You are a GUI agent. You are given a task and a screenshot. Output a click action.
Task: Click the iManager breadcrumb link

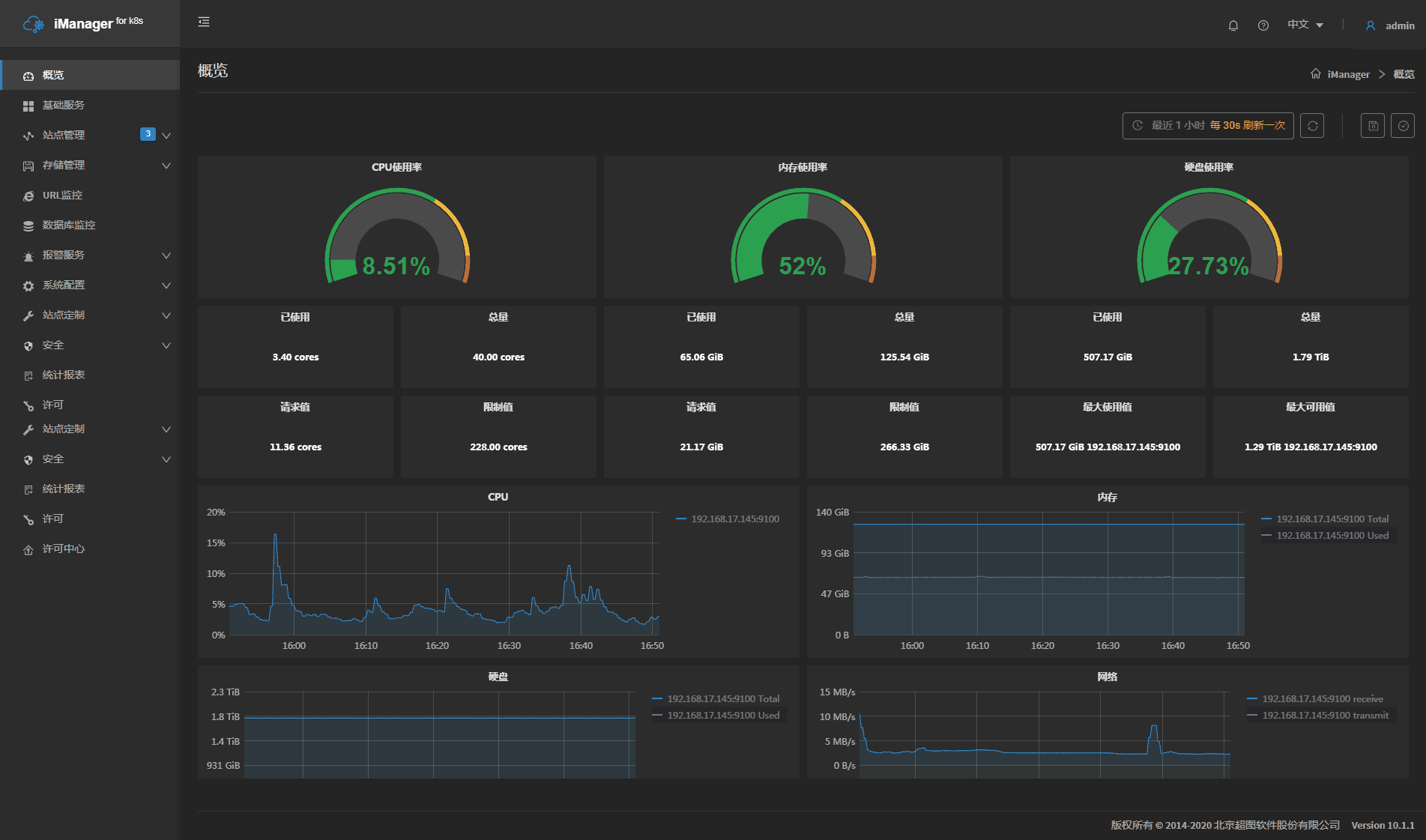(1348, 74)
